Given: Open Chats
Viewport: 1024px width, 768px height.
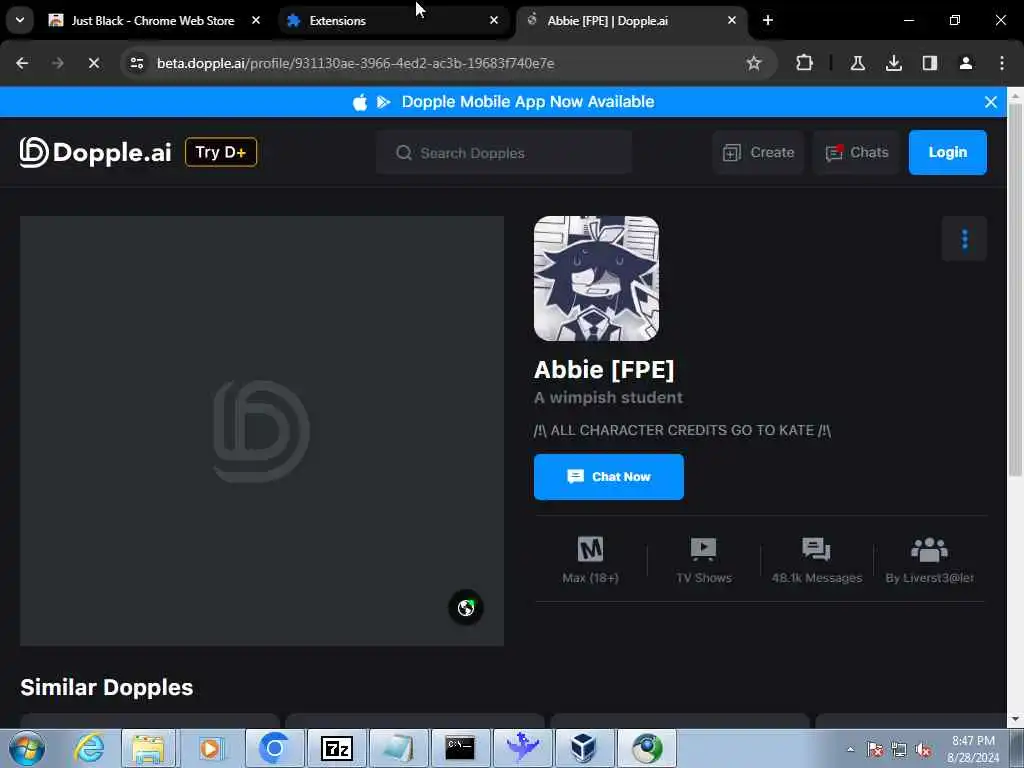Looking at the screenshot, I should pyautogui.click(x=856, y=153).
